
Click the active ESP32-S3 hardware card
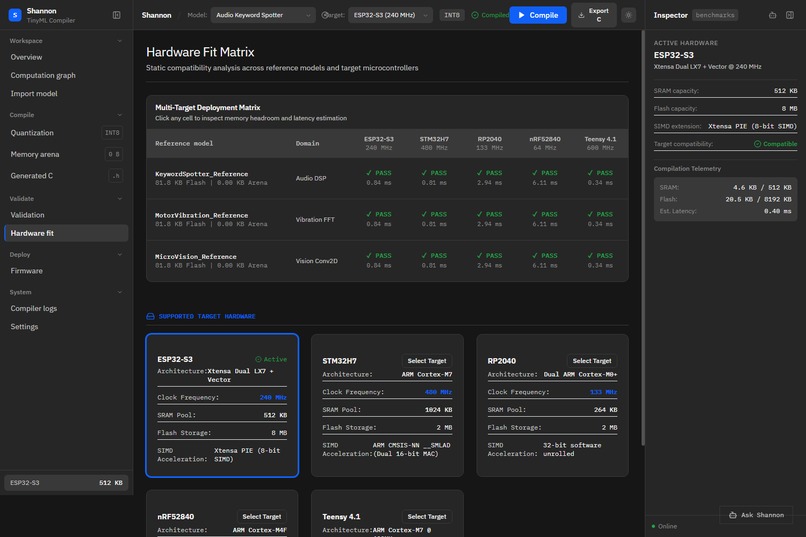tap(222, 405)
